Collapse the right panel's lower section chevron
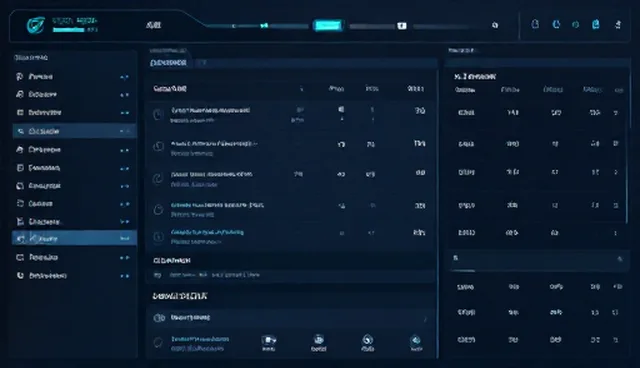The width and height of the screenshot is (640, 368). (620, 259)
